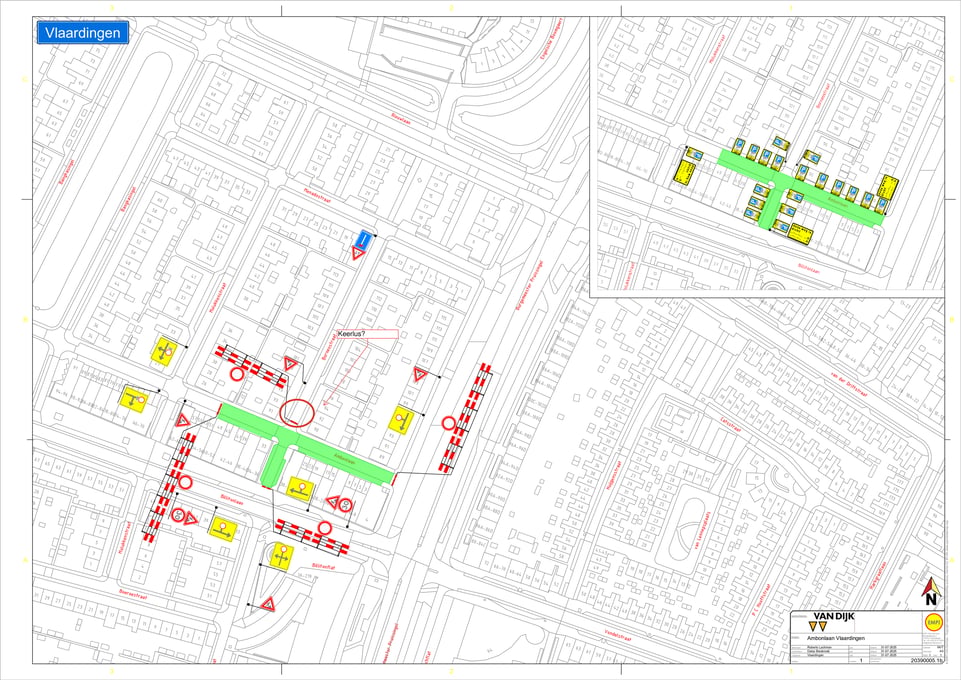
Task: Select the round yellow EMPI logo
Action: pos(933,622)
